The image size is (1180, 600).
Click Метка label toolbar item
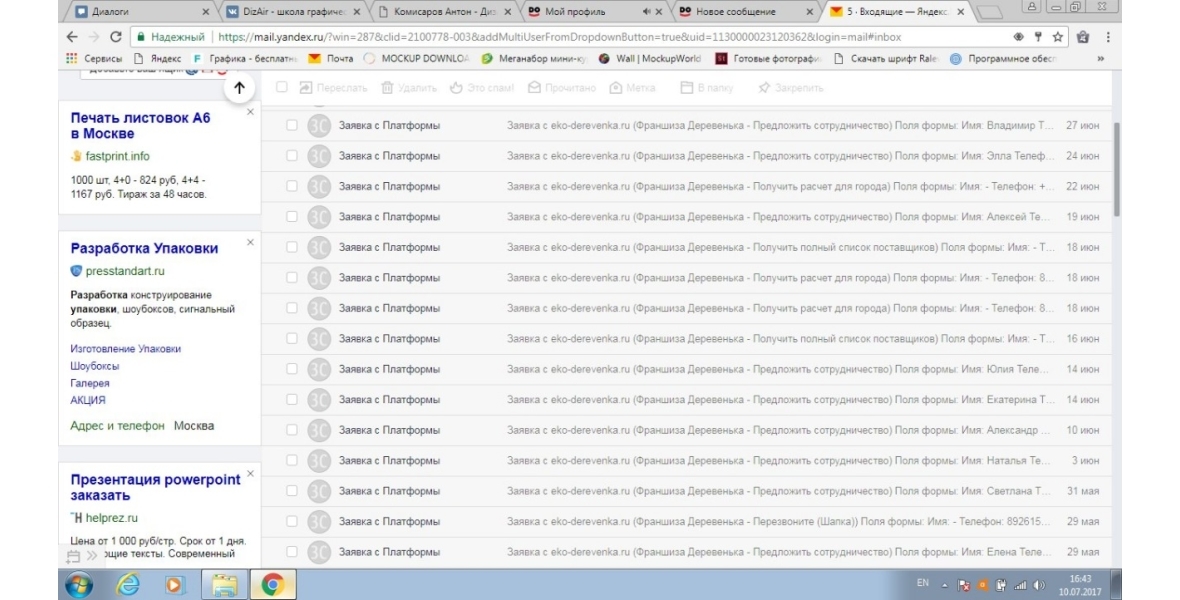point(632,88)
